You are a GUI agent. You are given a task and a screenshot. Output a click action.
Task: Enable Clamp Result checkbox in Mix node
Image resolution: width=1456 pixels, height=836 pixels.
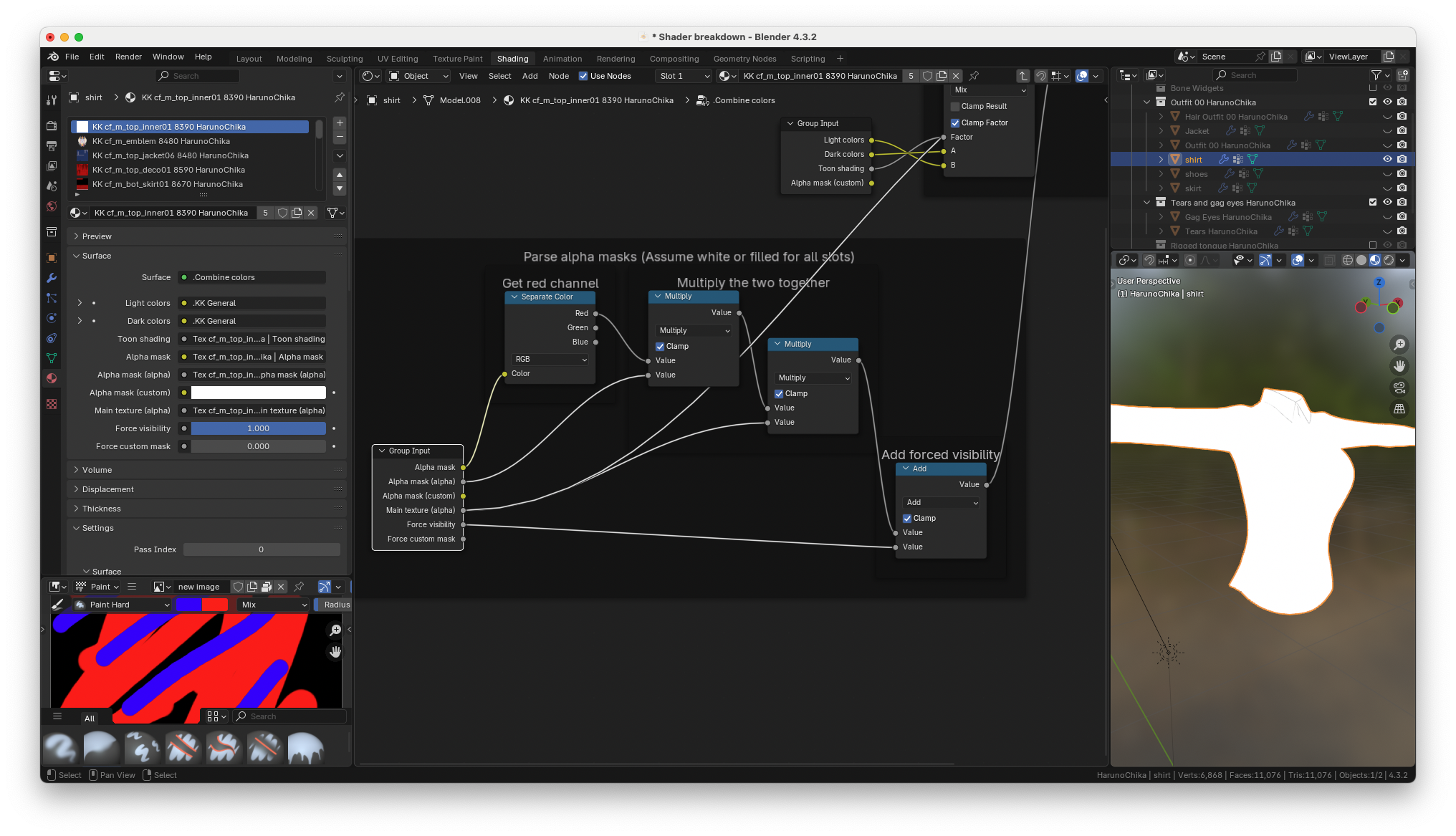[955, 106]
